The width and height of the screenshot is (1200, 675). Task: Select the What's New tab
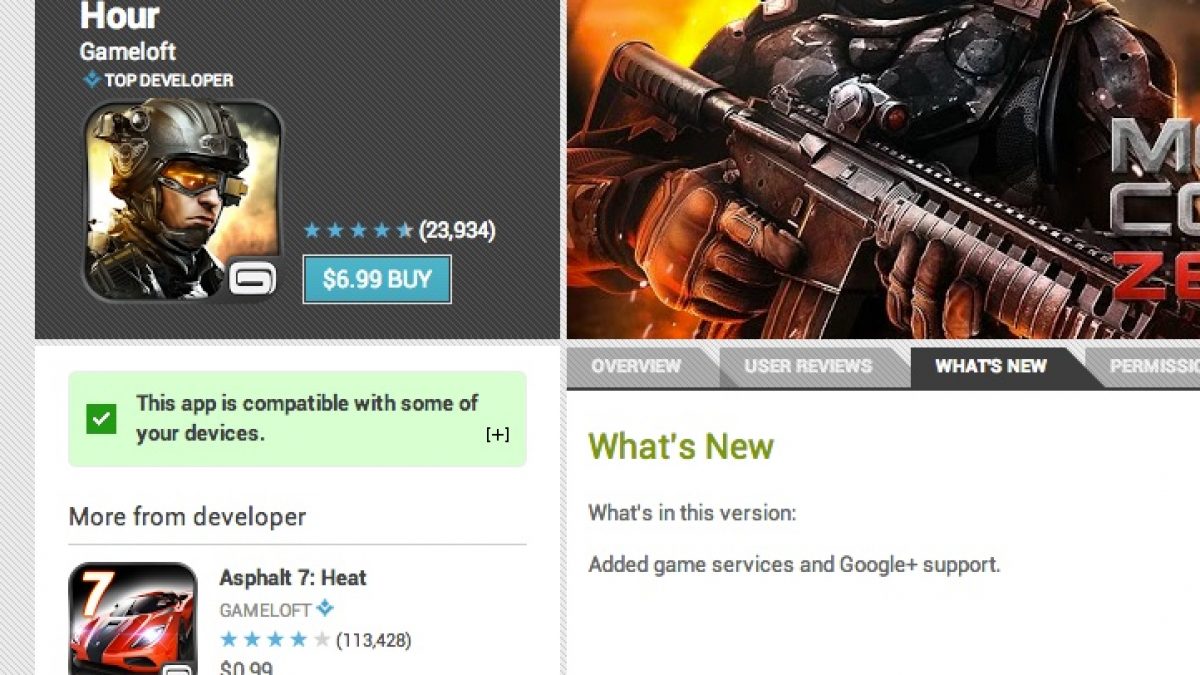coord(990,367)
